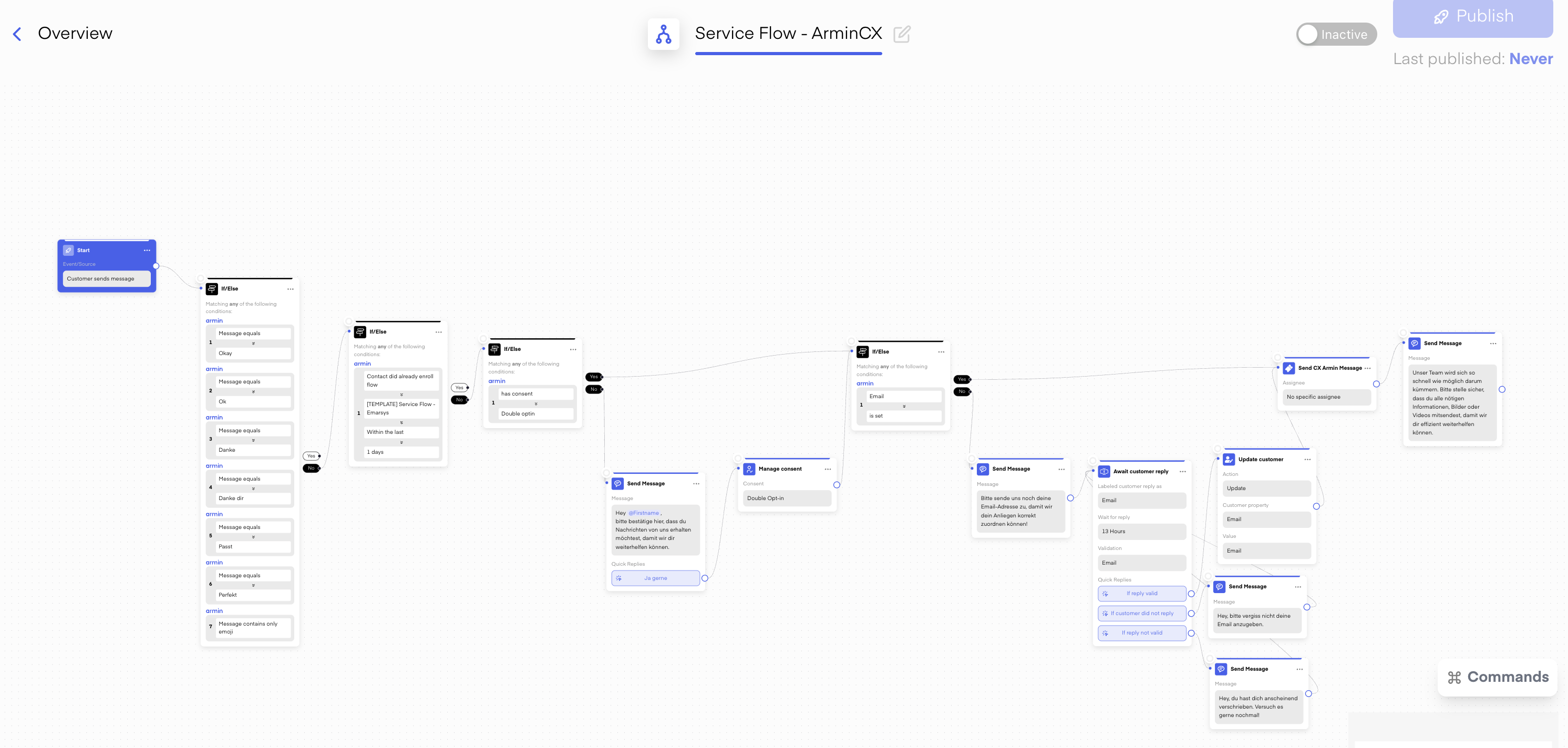Click the Manage consent node icon
The image size is (1568, 748).
click(x=749, y=469)
